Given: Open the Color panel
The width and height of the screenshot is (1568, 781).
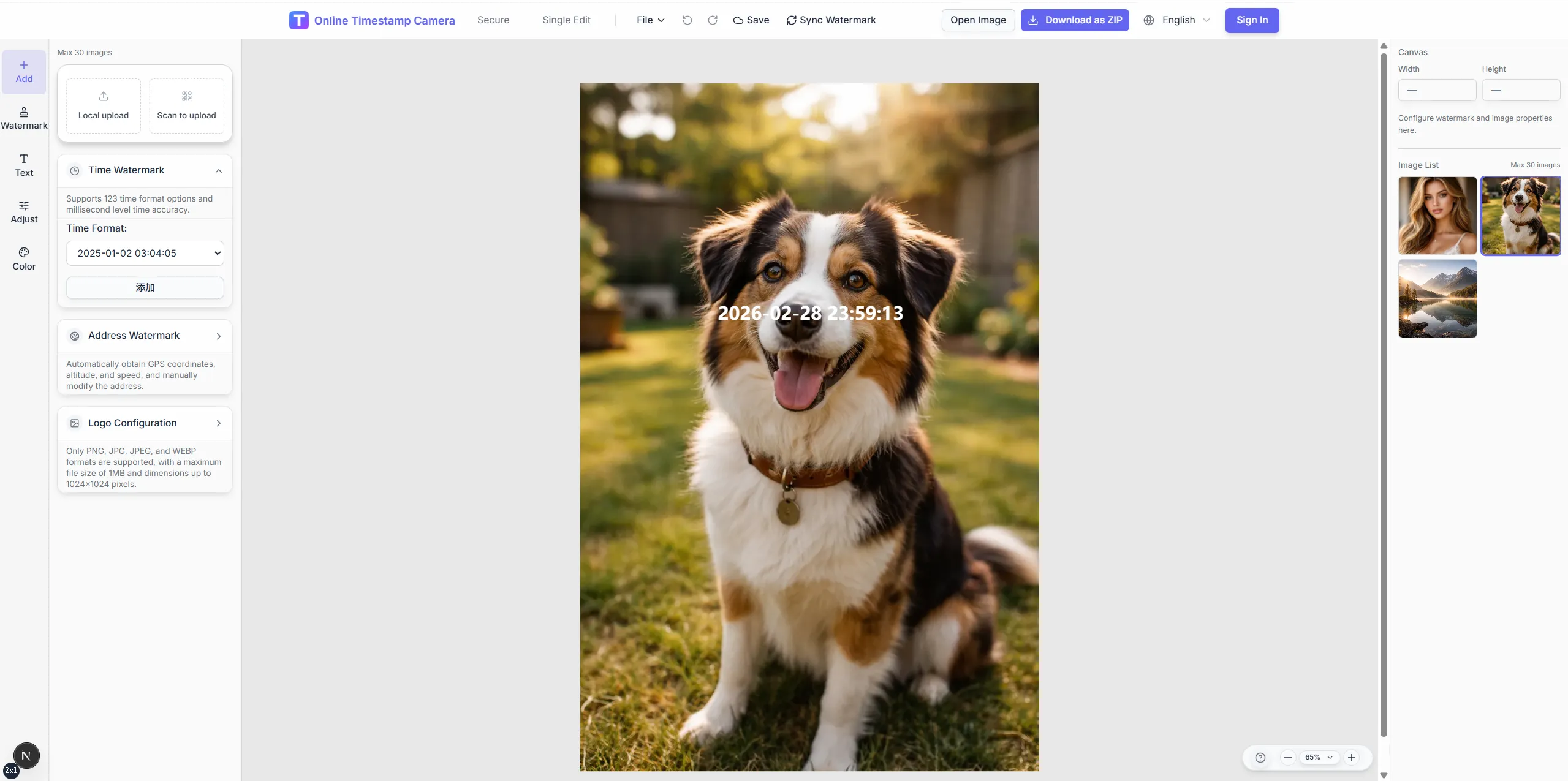Looking at the screenshot, I should [x=24, y=258].
